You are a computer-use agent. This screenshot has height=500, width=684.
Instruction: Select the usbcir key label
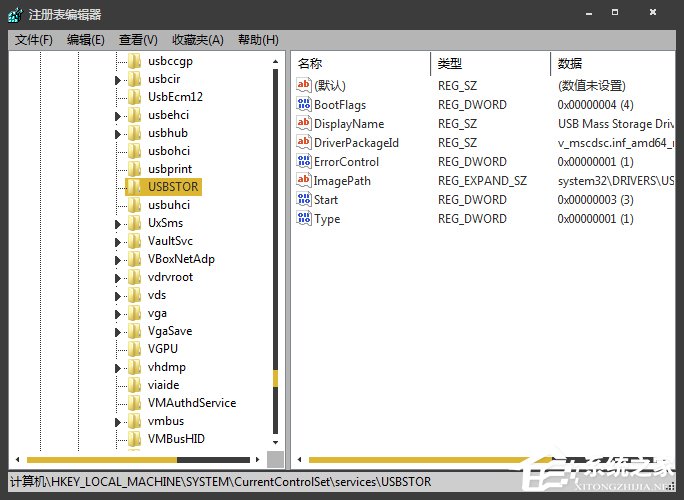[x=164, y=79]
